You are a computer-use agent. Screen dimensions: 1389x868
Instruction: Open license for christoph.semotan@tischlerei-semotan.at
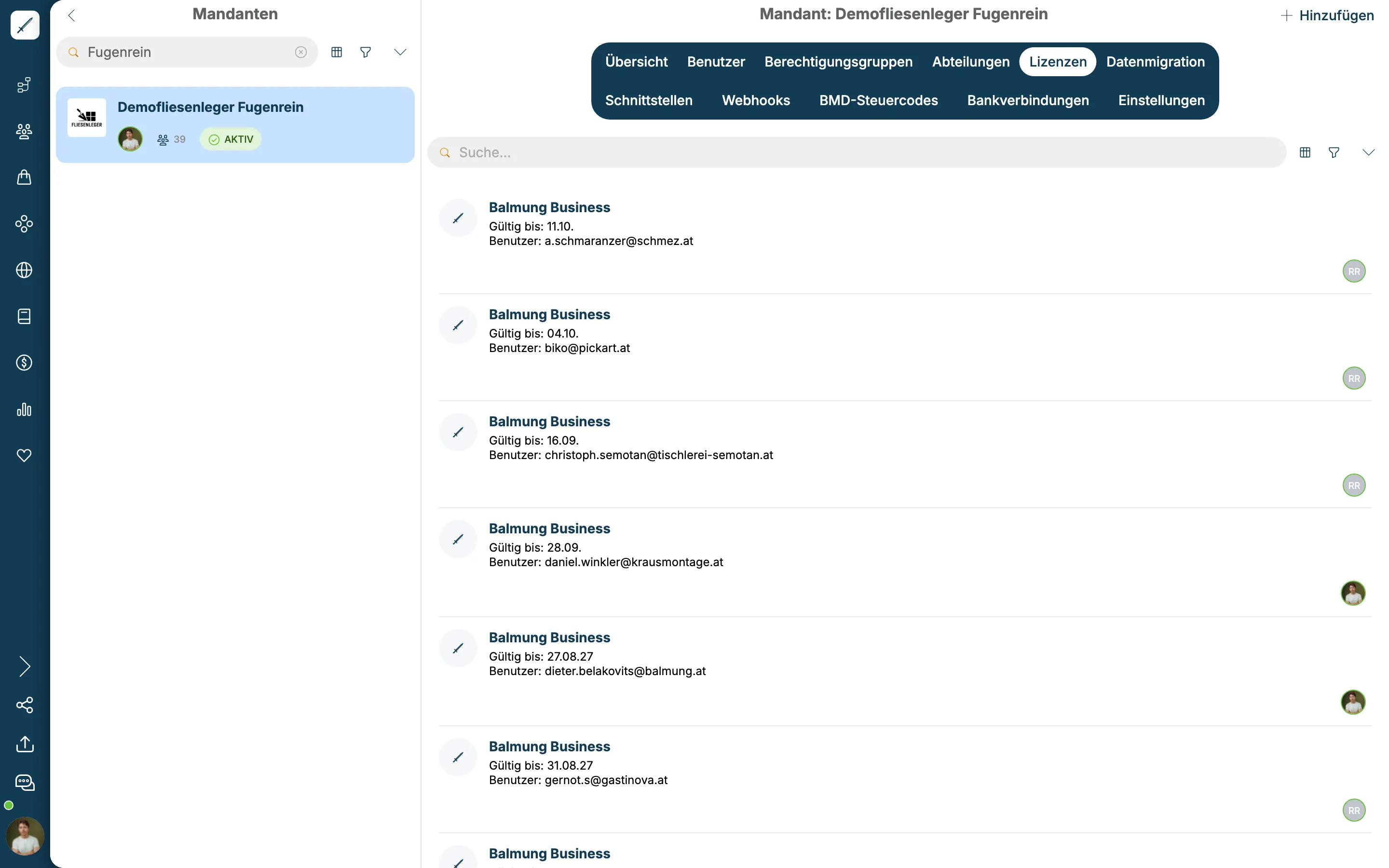[x=905, y=455]
